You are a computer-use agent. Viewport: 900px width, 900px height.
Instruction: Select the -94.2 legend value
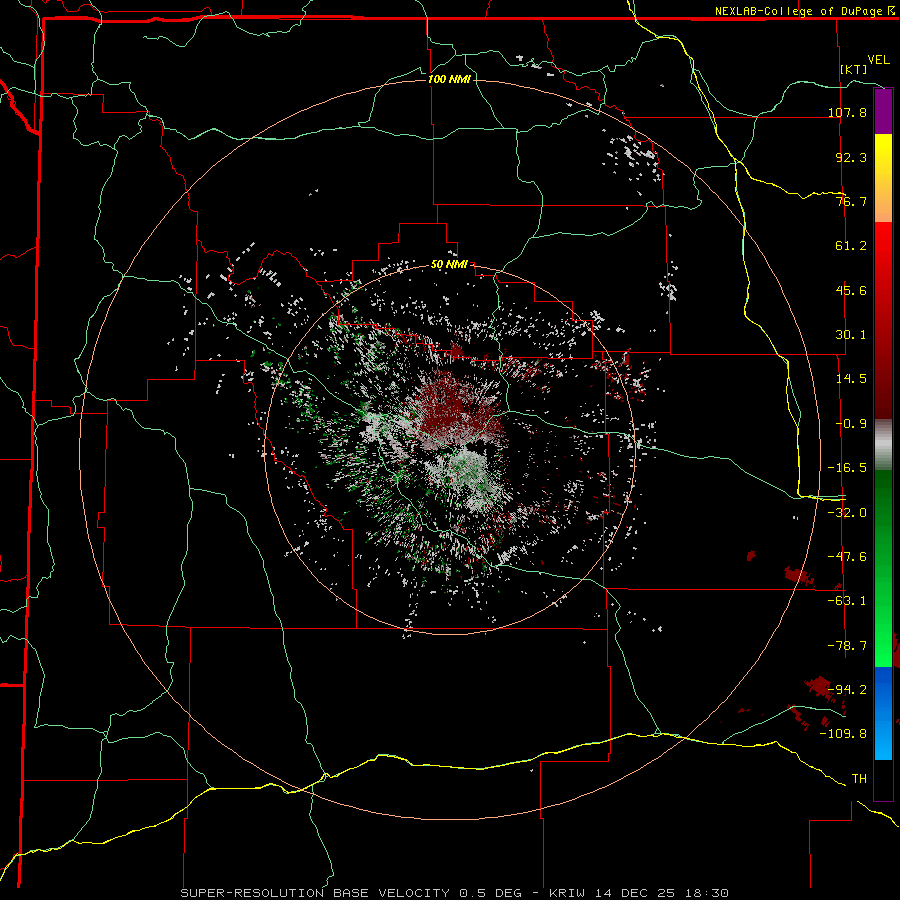tap(847, 689)
